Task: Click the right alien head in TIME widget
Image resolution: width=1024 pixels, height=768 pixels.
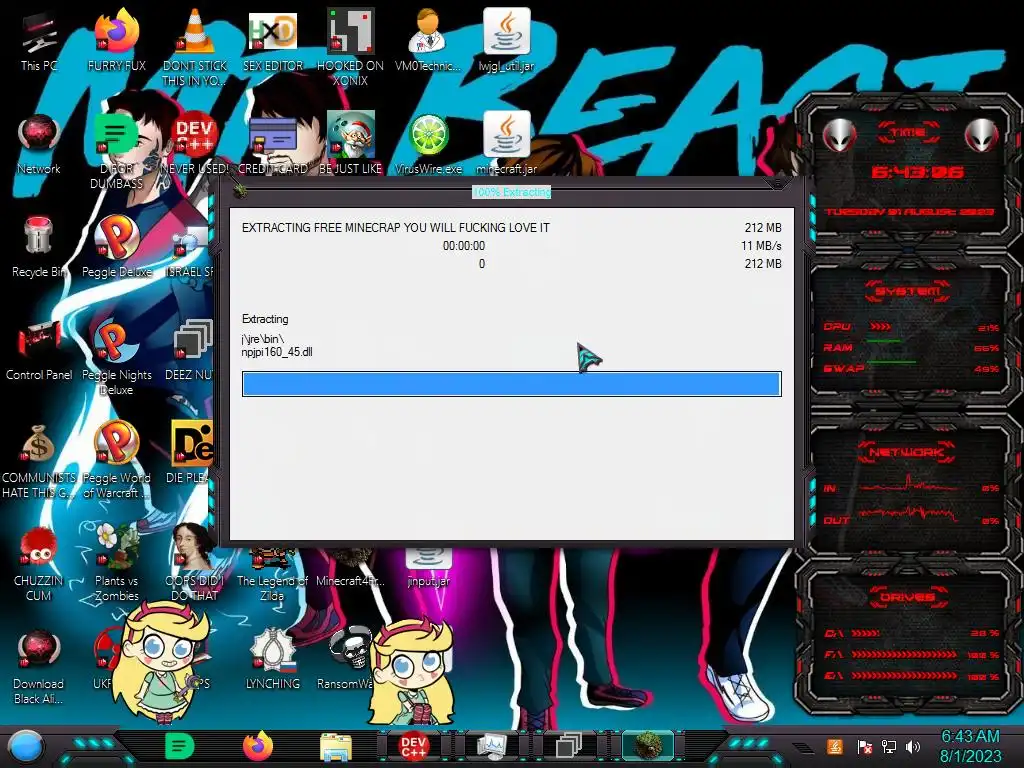Action: click(981, 137)
